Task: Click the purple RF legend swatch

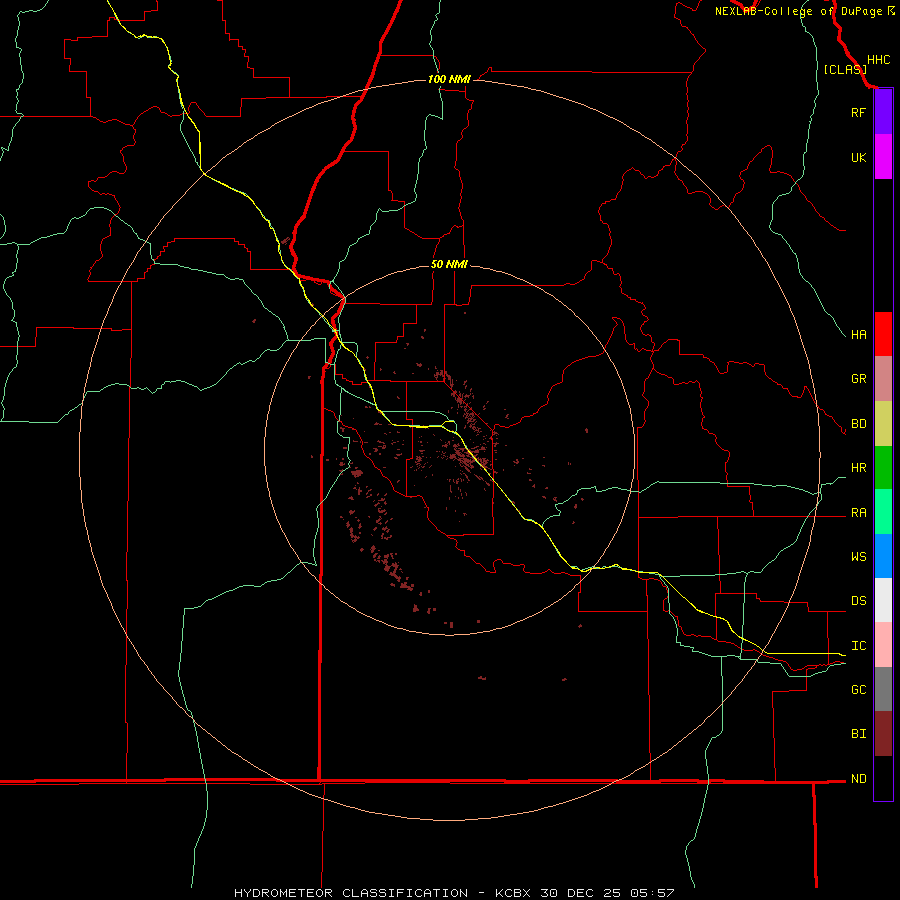Action: (883, 112)
